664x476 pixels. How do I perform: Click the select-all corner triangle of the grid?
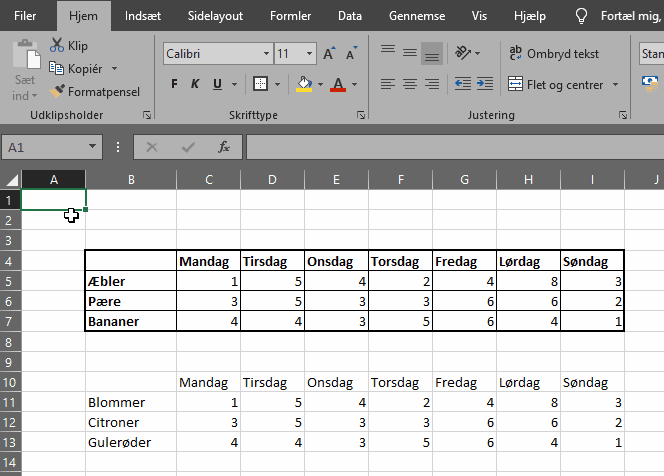click(x=11, y=180)
